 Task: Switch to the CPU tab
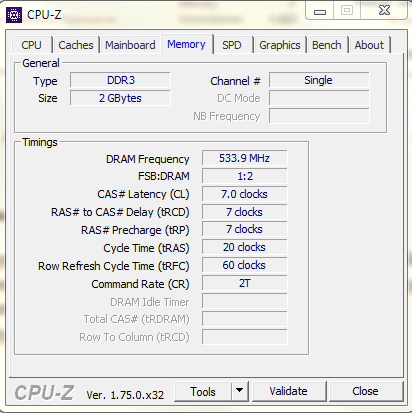click(x=32, y=45)
